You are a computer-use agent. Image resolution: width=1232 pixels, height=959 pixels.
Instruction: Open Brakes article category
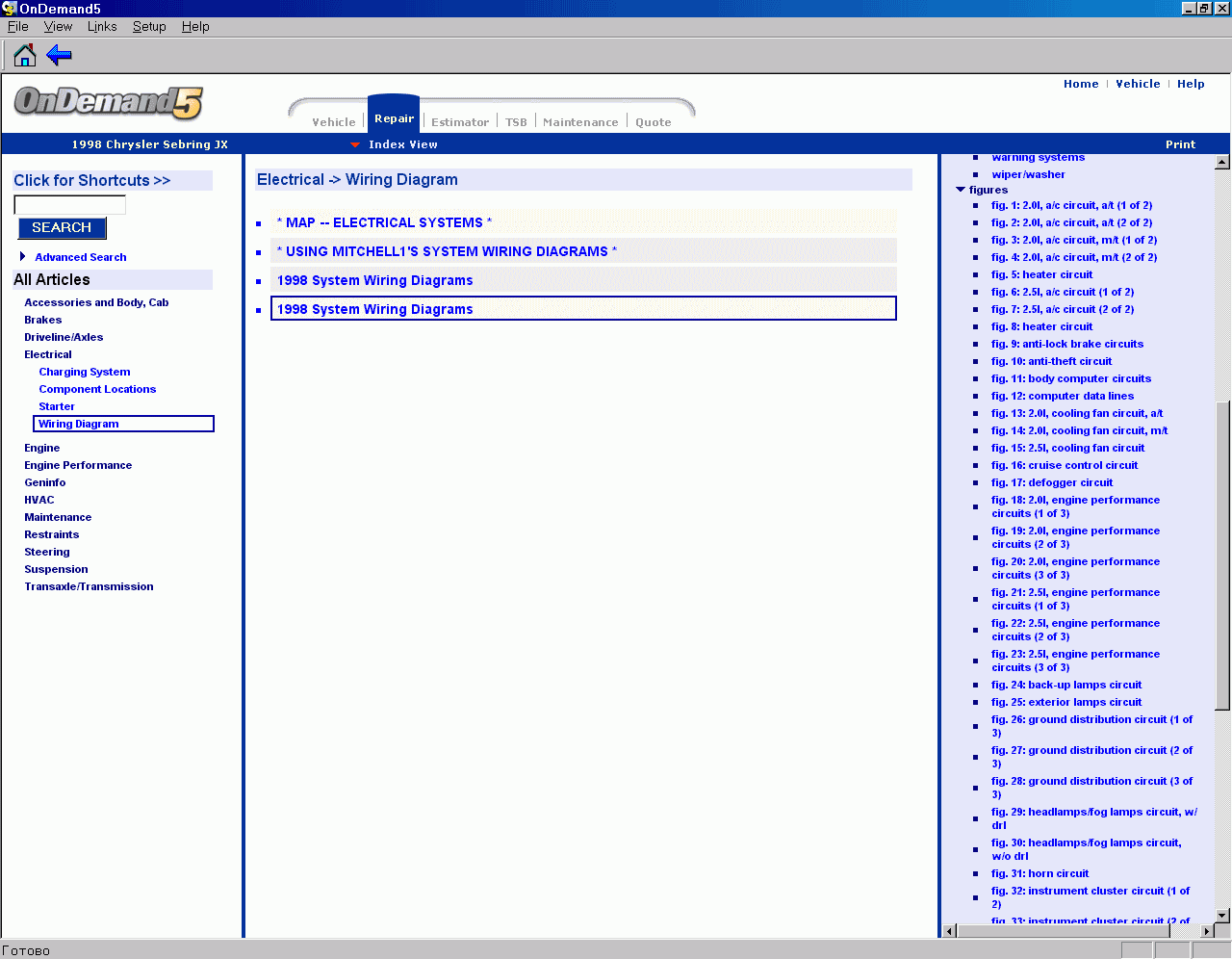click(43, 320)
